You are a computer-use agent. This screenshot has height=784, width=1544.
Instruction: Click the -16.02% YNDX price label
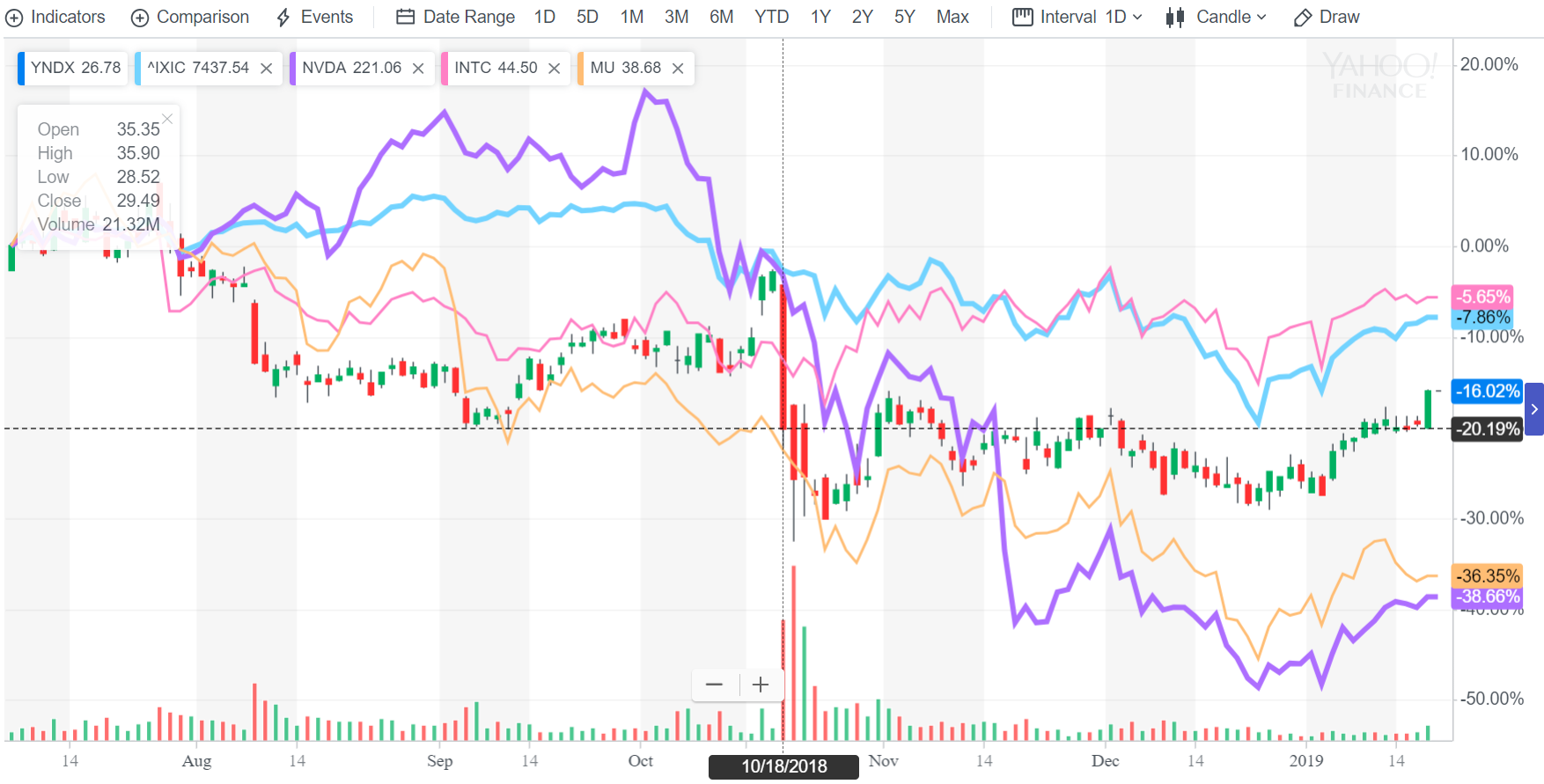[1488, 391]
